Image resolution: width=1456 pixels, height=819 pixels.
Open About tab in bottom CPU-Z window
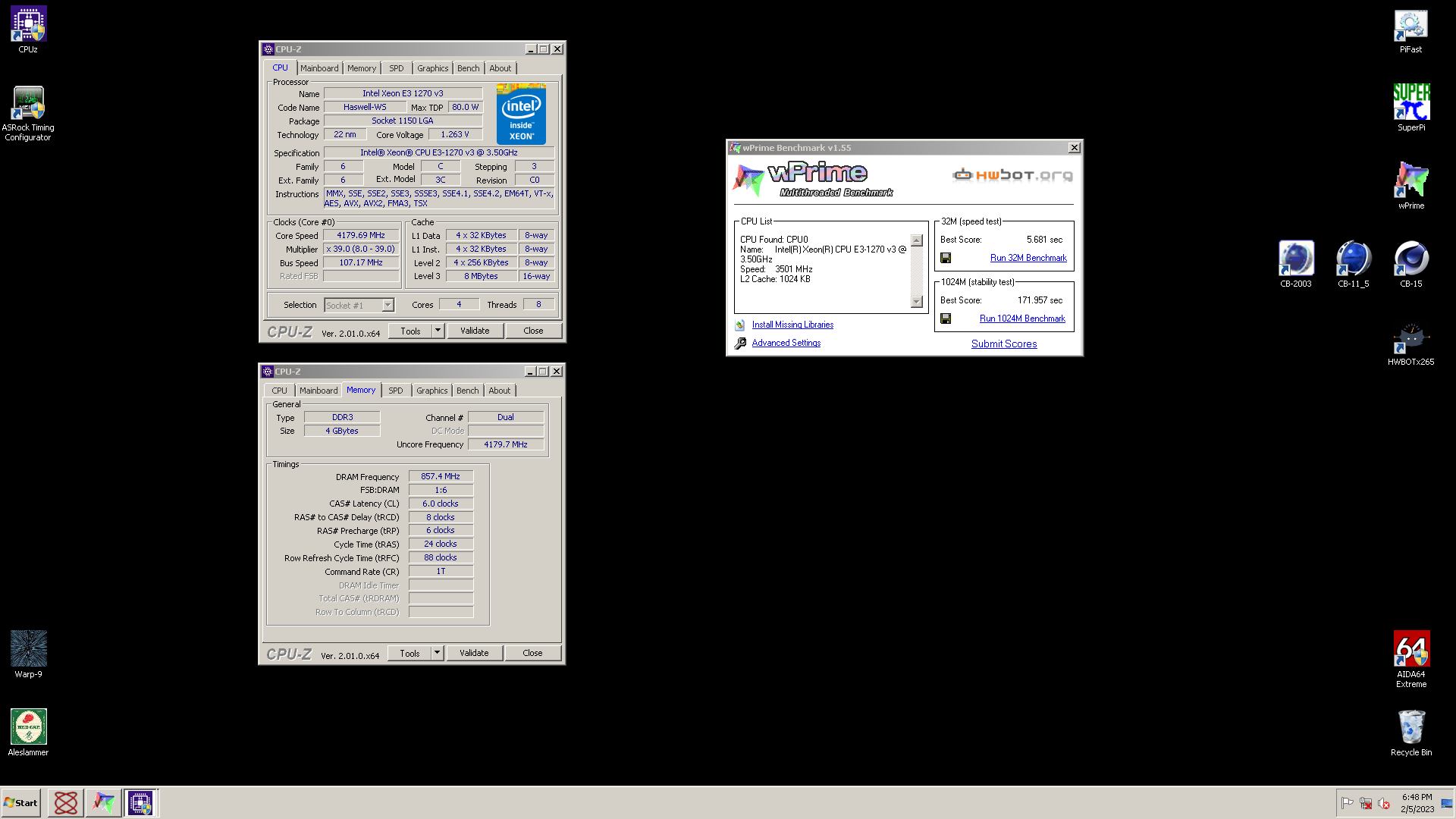click(500, 391)
